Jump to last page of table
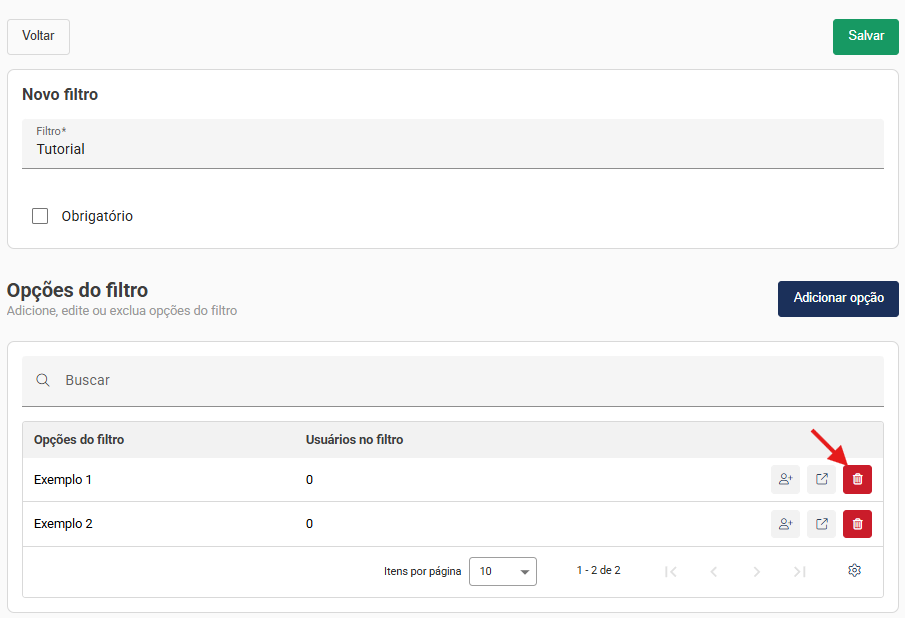905x618 pixels. pyautogui.click(x=799, y=572)
